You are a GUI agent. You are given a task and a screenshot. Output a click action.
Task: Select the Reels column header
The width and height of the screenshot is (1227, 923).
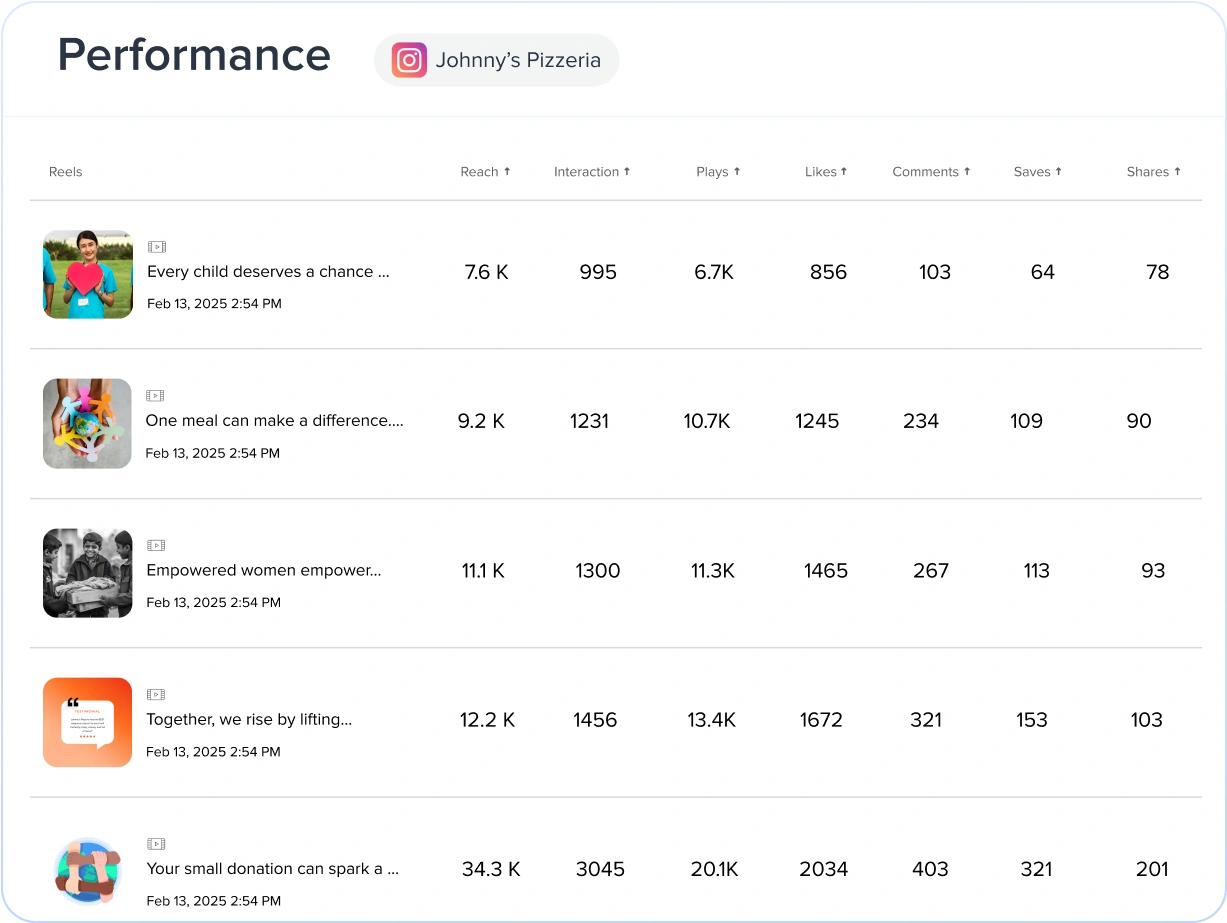(65, 171)
